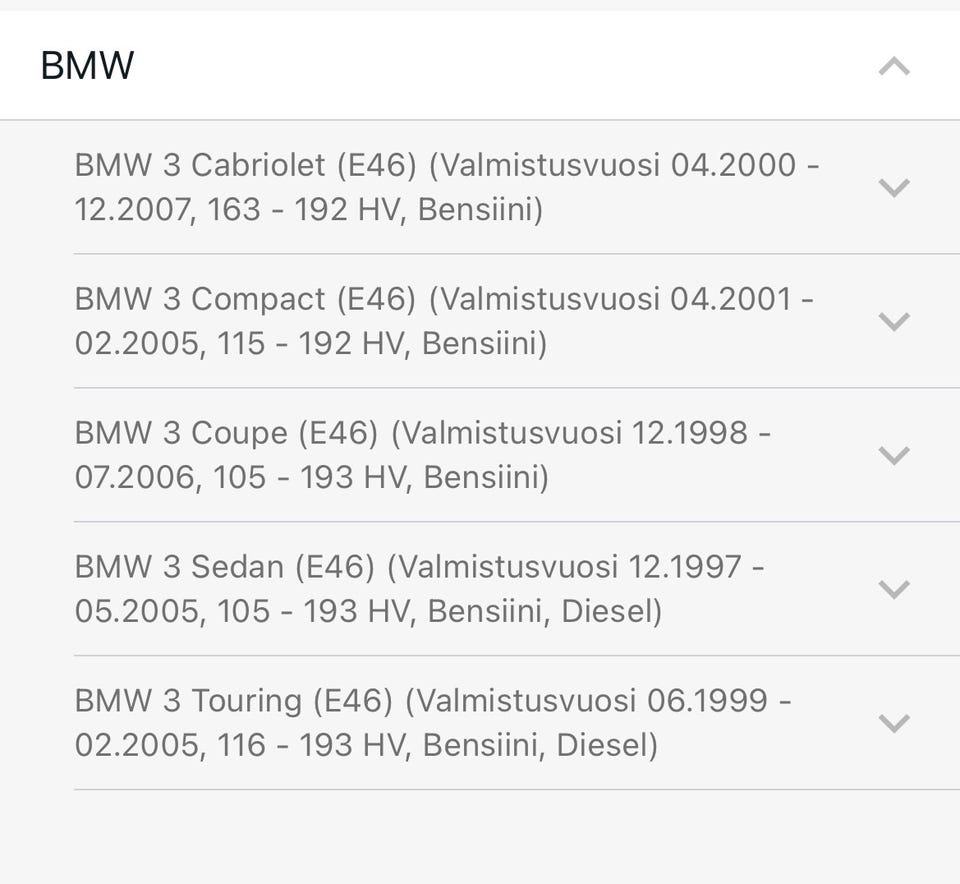
Task: Expand the BMW 3 Coupe (E46) chevron
Action: [x=893, y=455]
